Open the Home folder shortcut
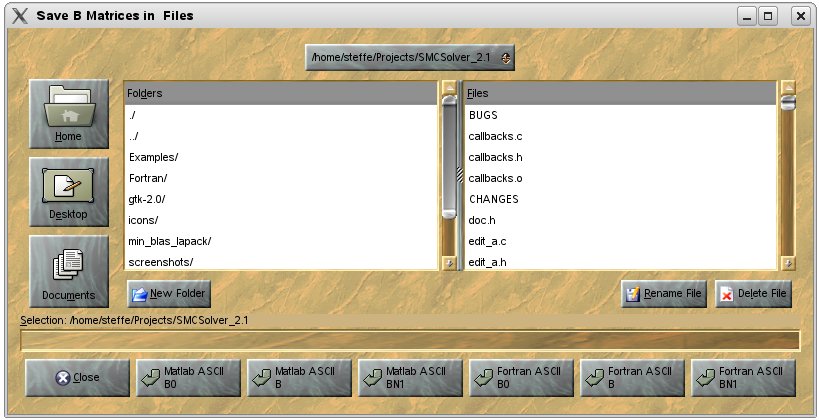Image resolution: width=819 pixels, height=420 pixels. coord(68,115)
